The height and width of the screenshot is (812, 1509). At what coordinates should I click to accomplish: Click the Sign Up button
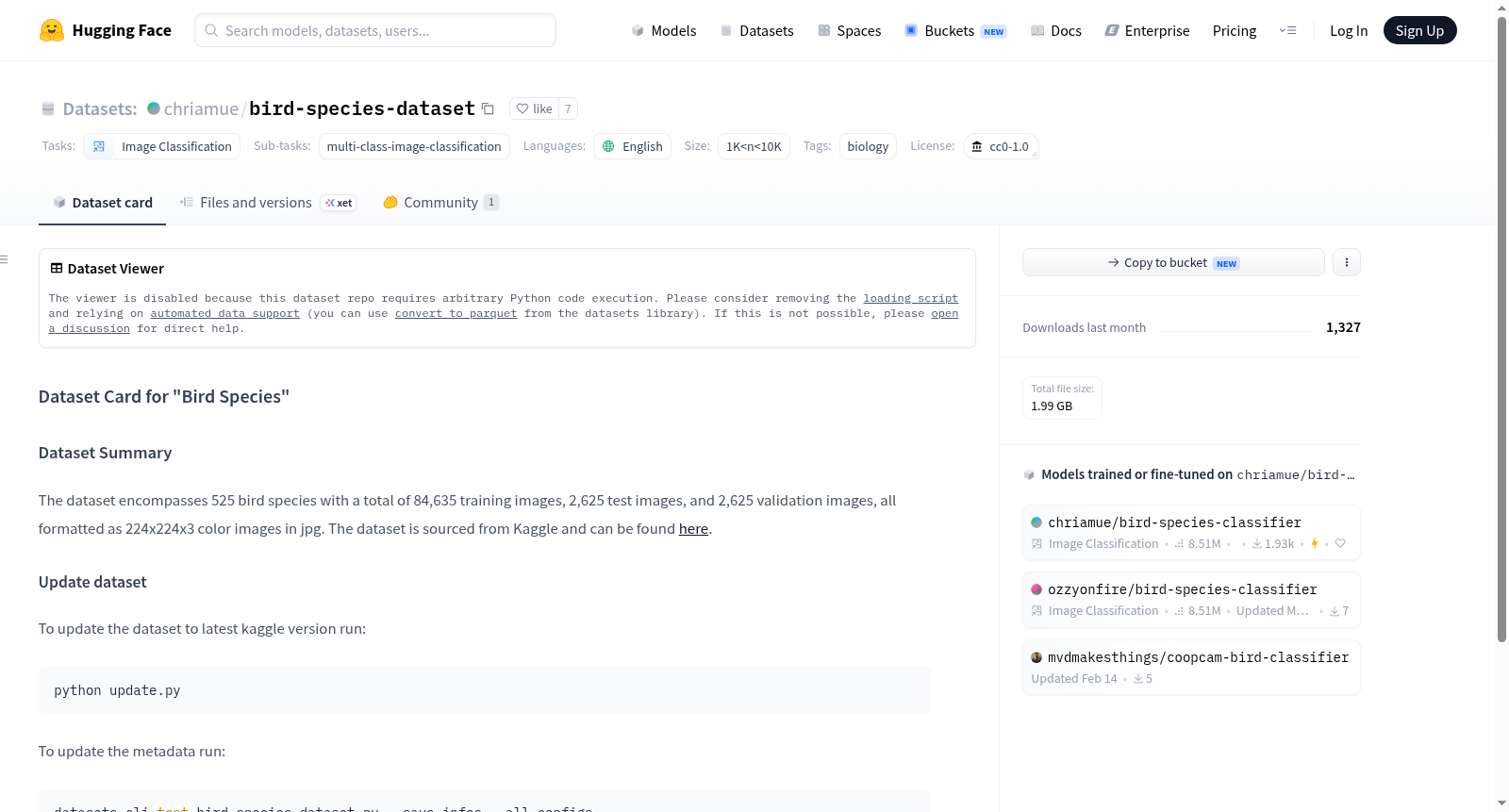point(1419,30)
